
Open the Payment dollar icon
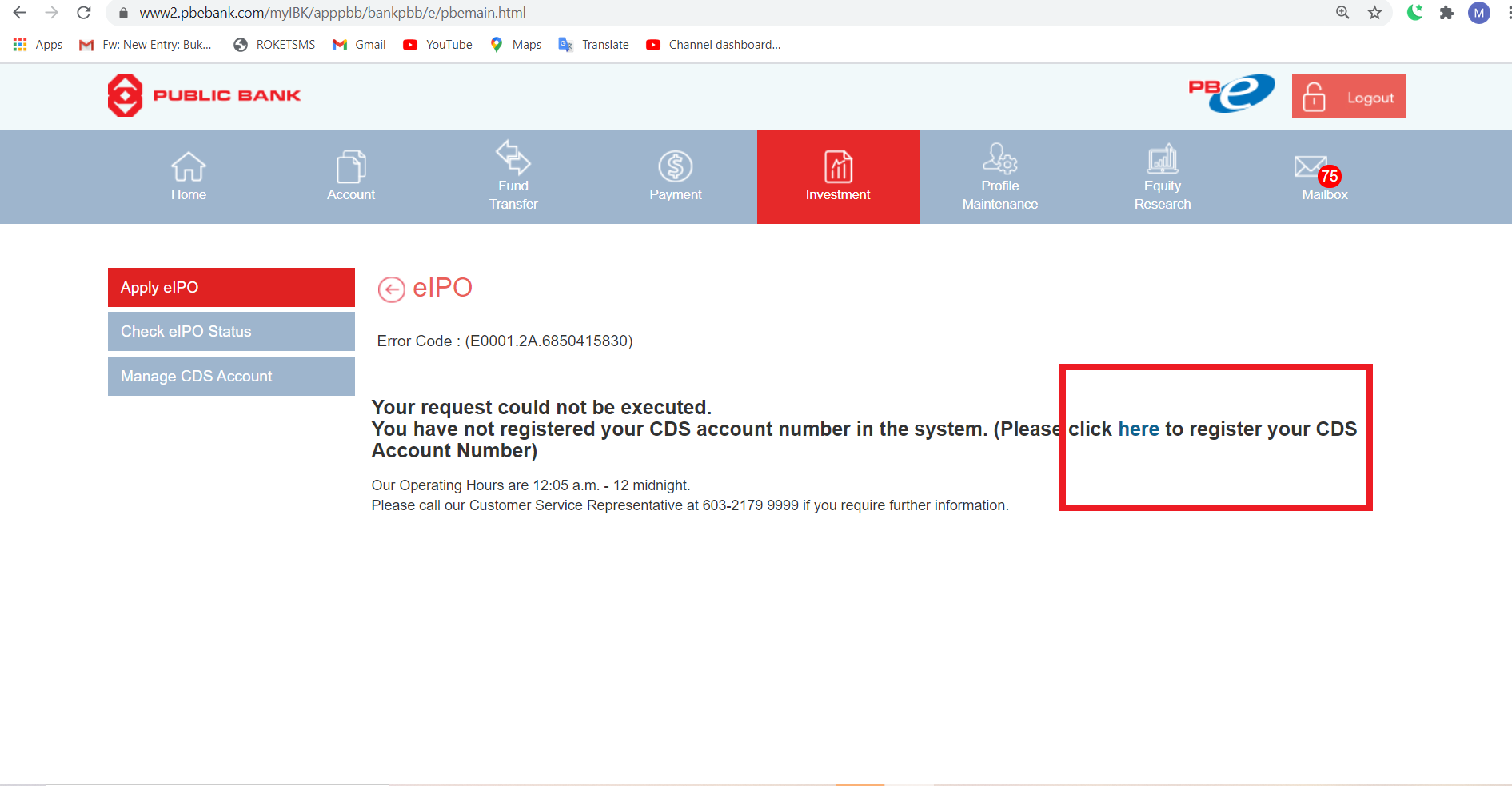coord(675,167)
